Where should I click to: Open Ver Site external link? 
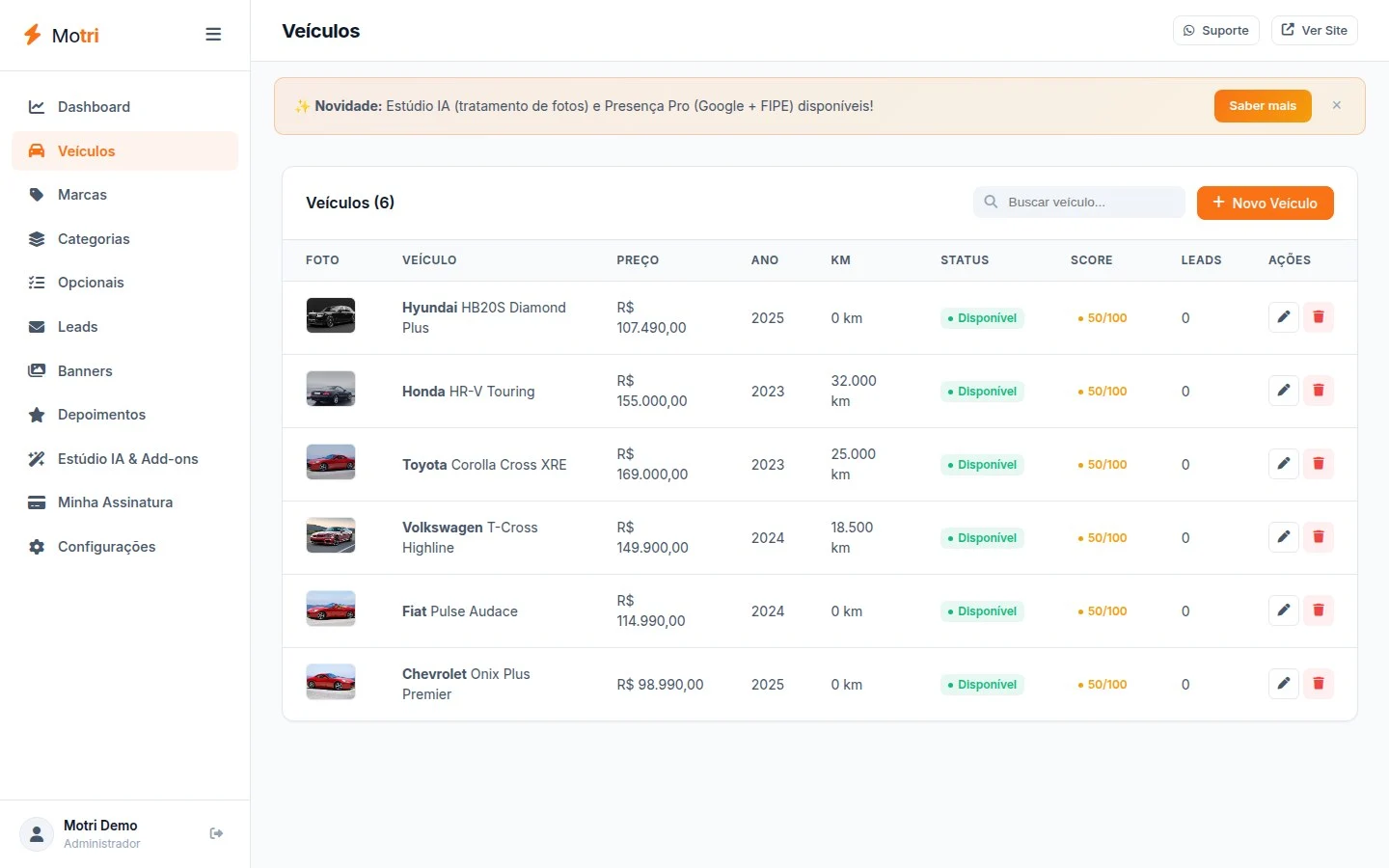click(x=1314, y=31)
